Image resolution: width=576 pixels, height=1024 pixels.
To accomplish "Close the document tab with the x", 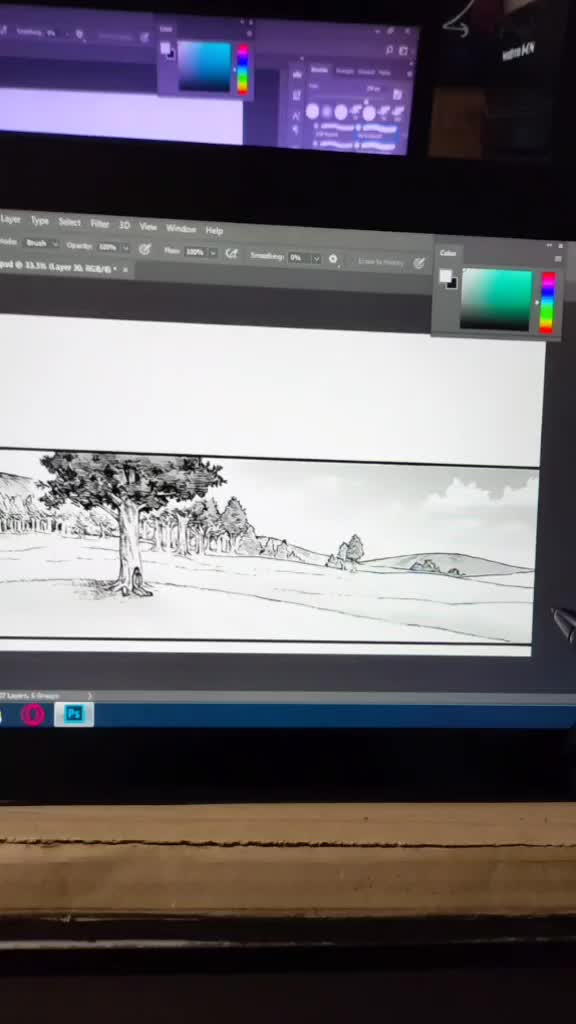I will click(125, 269).
